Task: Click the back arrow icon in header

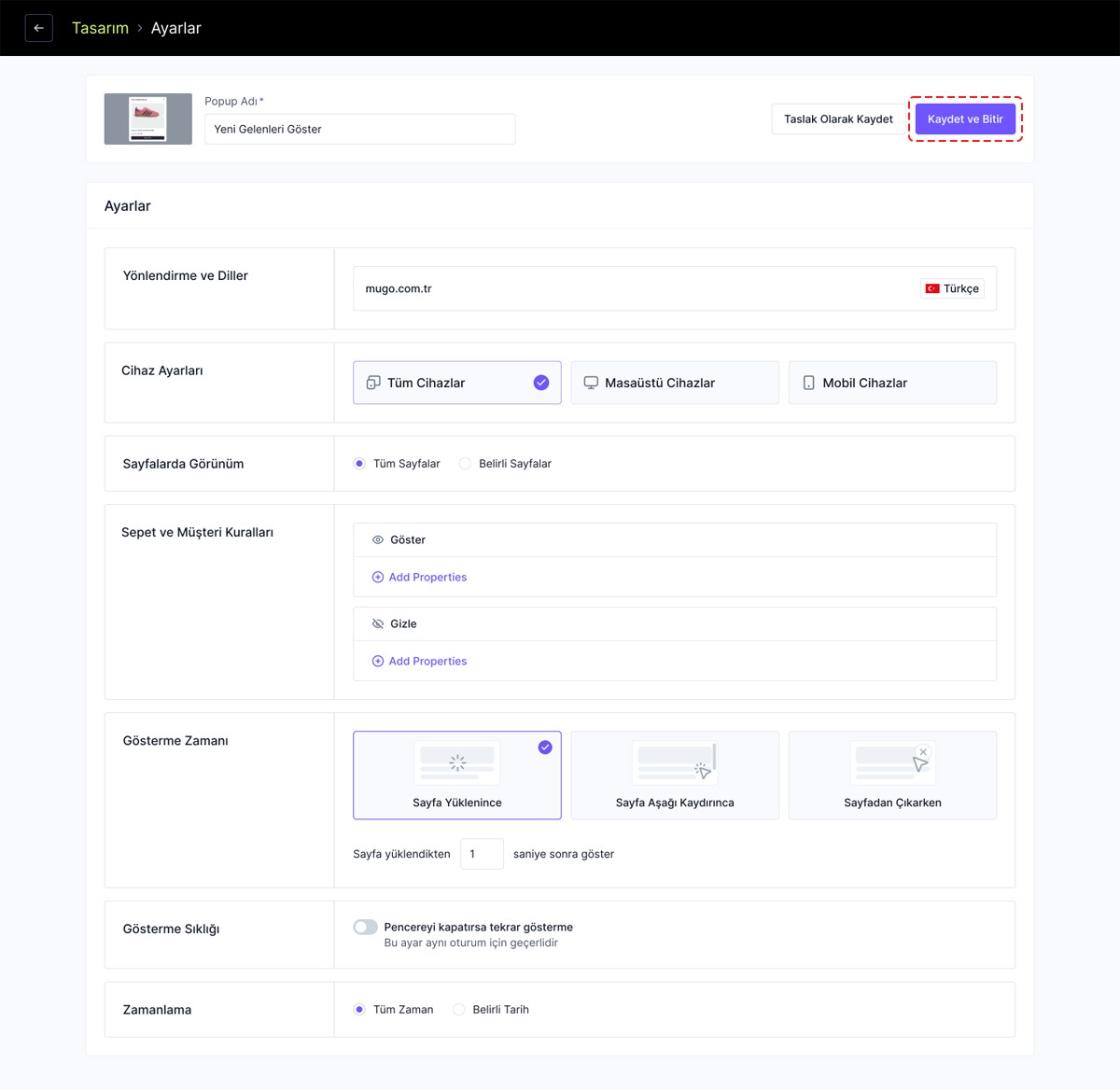Action: pyautogui.click(x=38, y=28)
